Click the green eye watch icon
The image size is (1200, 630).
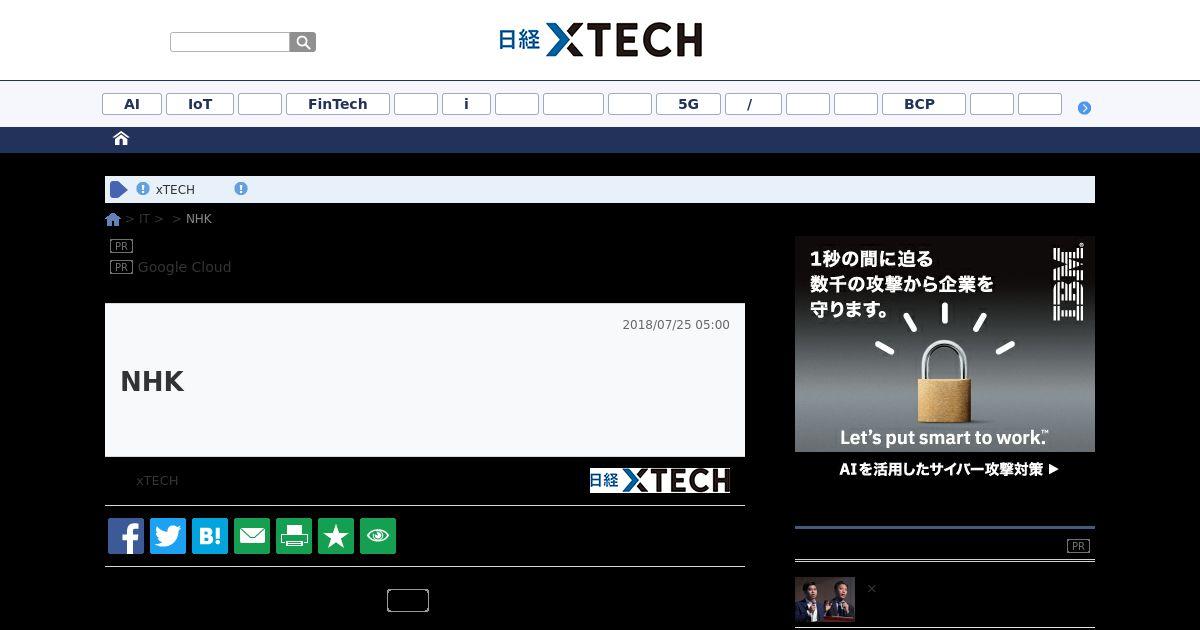click(x=378, y=536)
